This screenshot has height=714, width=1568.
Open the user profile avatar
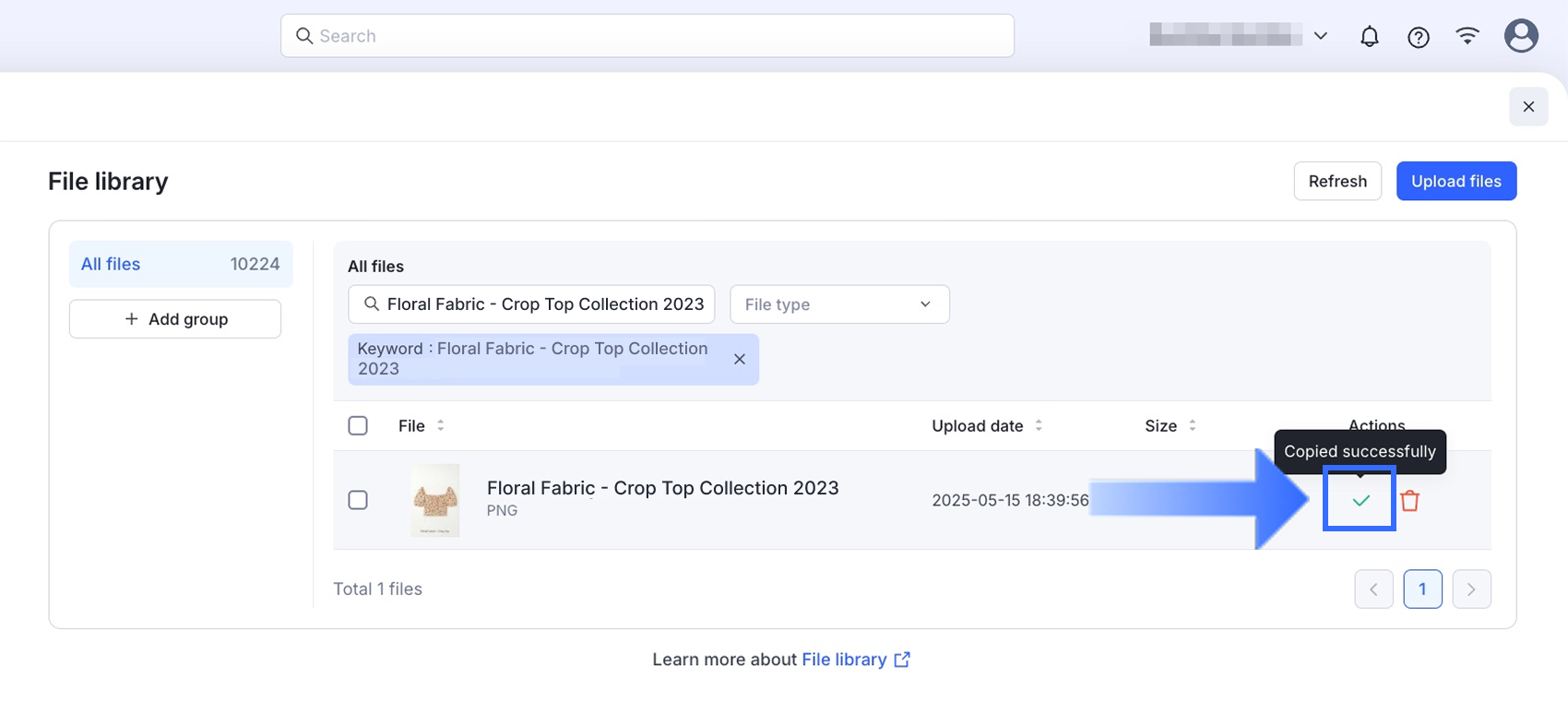click(1521, 36)
